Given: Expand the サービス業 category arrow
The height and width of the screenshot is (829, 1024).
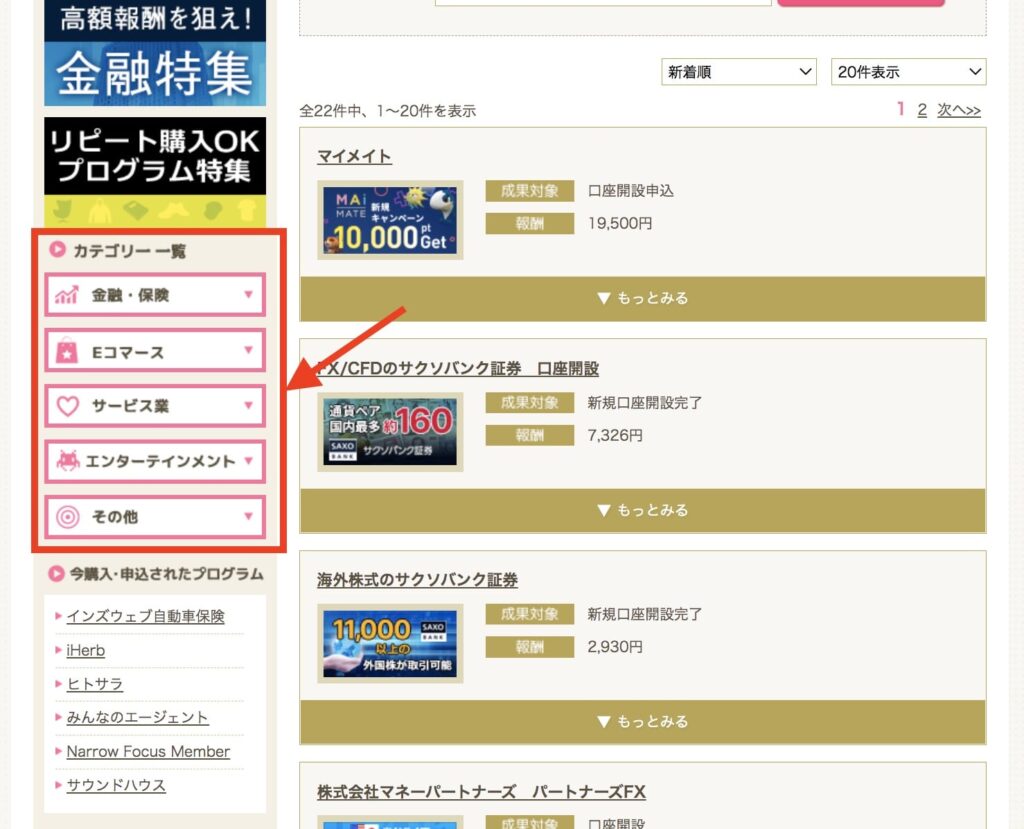Looking at the screenshot, I should tap(249, 406).
